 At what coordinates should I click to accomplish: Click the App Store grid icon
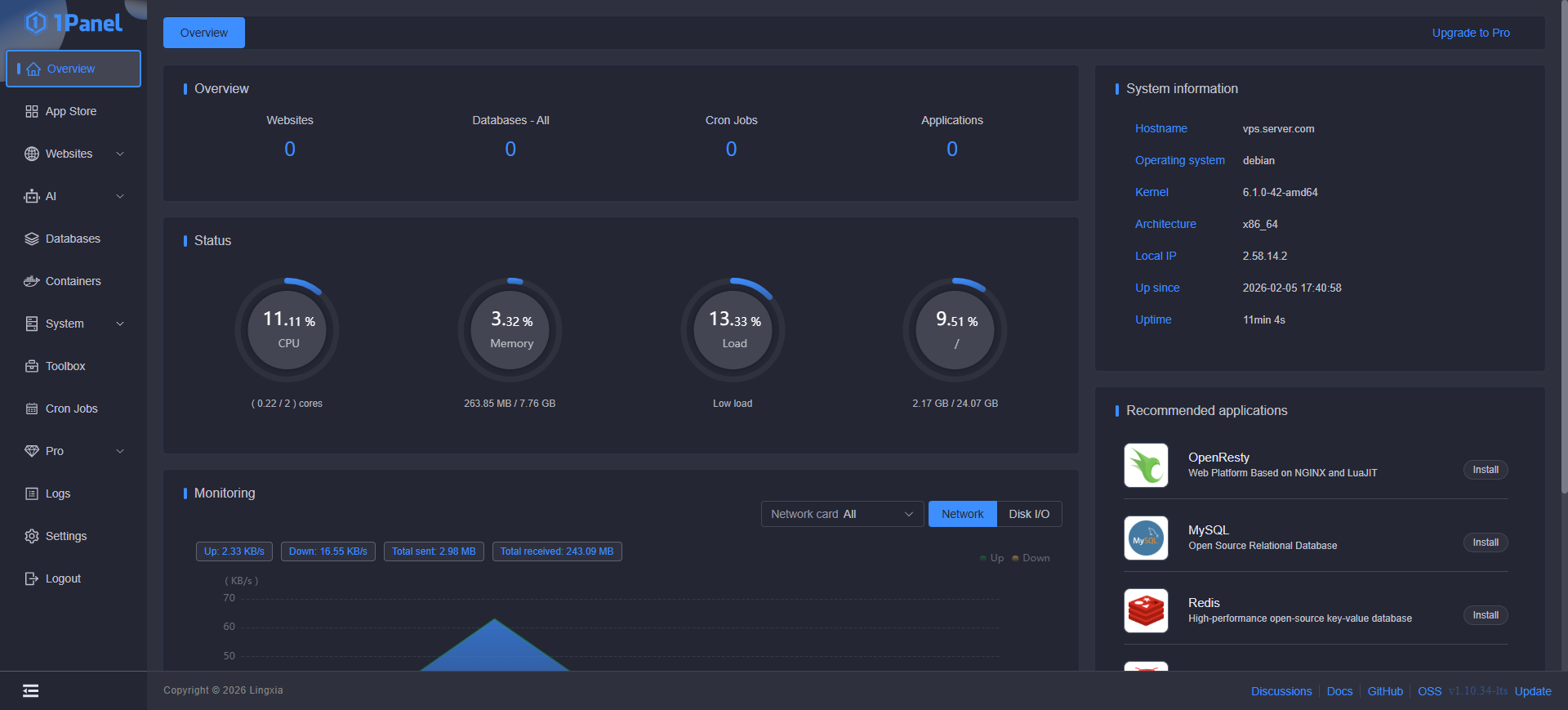(32, 111)
